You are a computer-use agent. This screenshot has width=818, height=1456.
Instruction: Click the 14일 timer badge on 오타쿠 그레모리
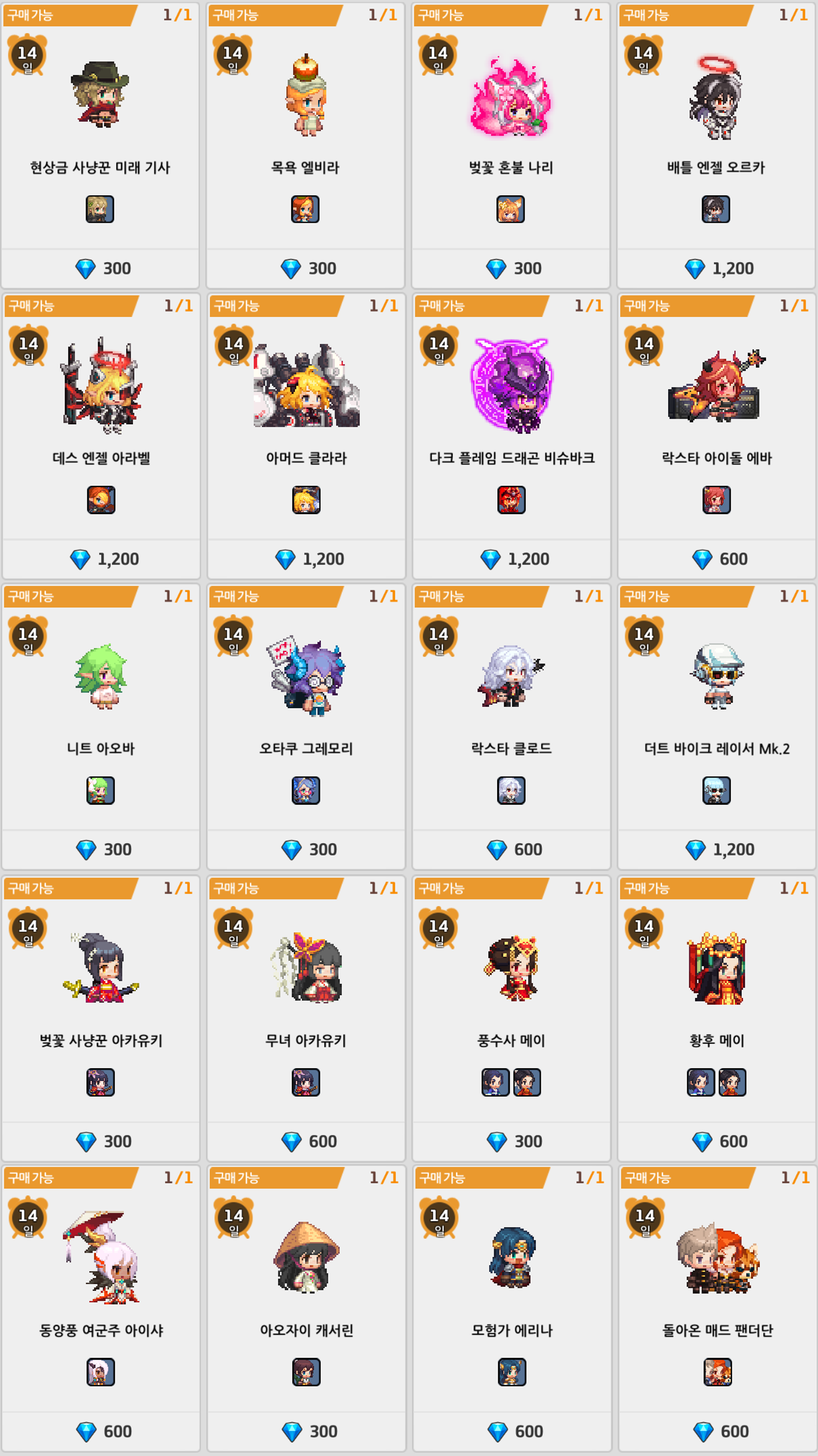pos(233,636)
